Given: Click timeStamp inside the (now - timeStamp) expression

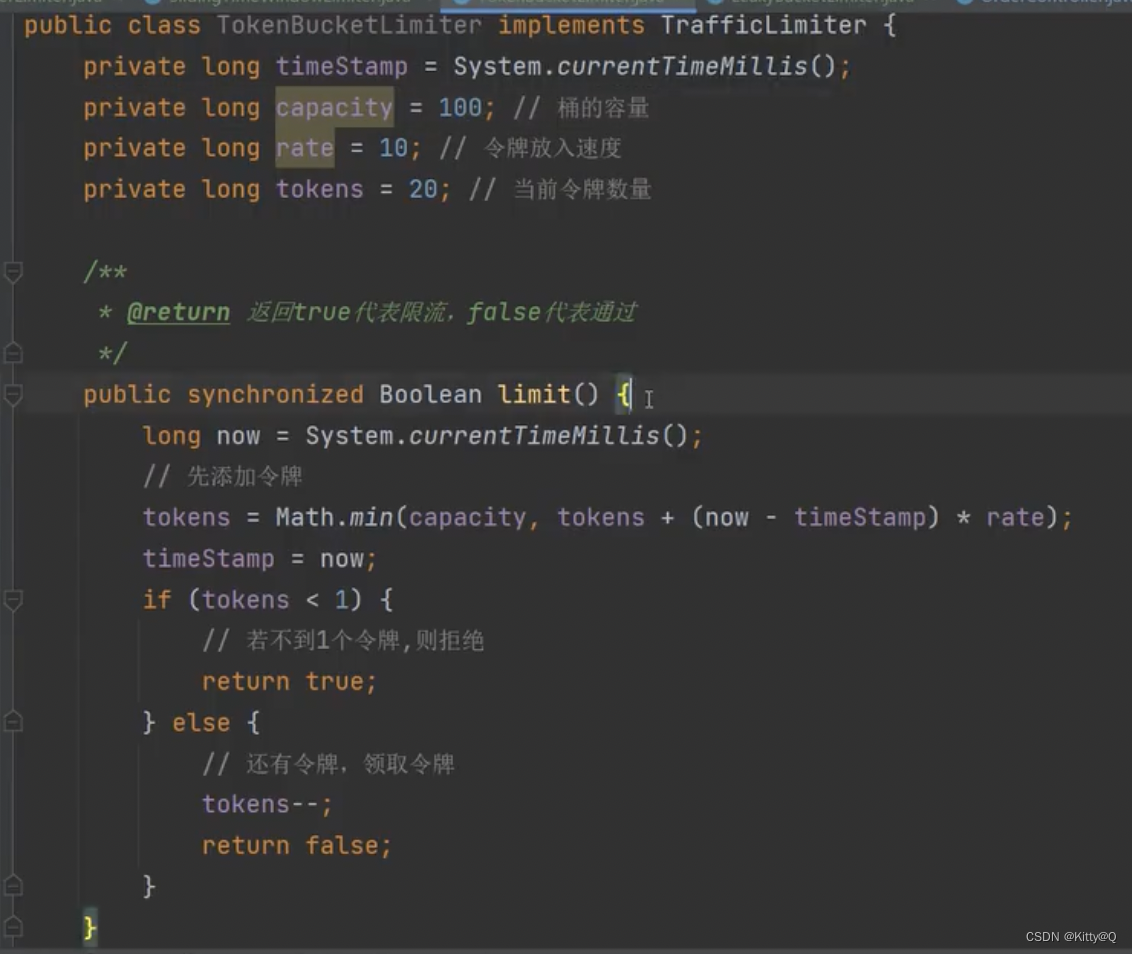Looking at the screenshot, I should [860, 518].
